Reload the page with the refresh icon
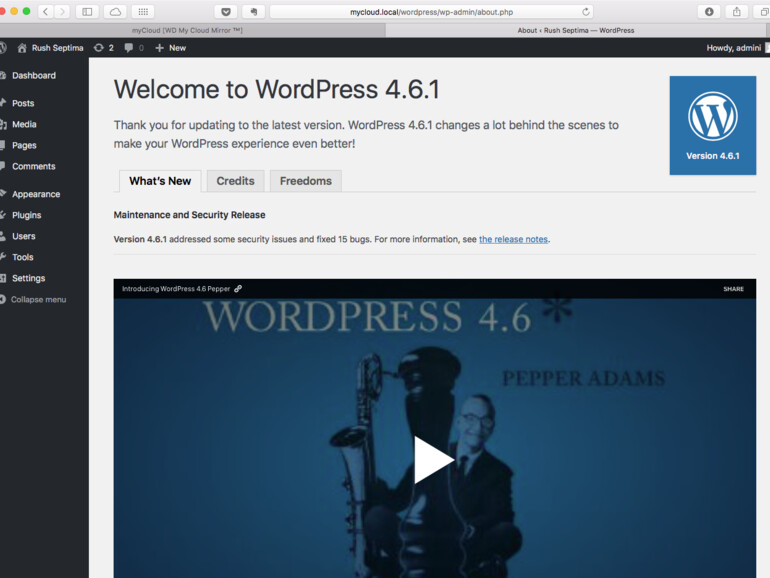770x578 pixels. (x=585, y=12)
